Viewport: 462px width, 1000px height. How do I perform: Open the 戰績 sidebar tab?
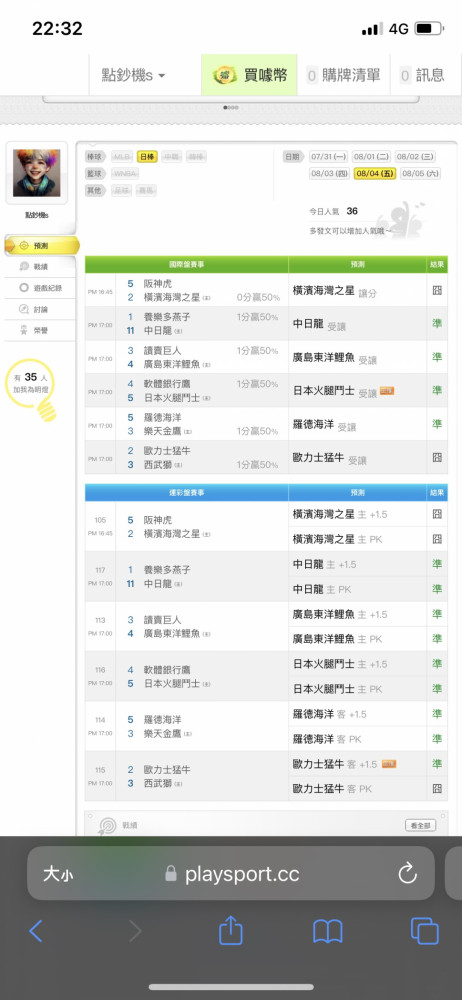click(40, 267)
